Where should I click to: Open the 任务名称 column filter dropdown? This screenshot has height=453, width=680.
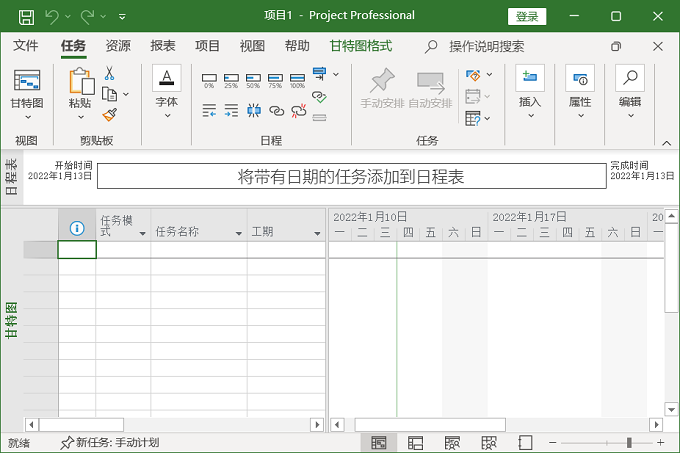pos(239,234)
